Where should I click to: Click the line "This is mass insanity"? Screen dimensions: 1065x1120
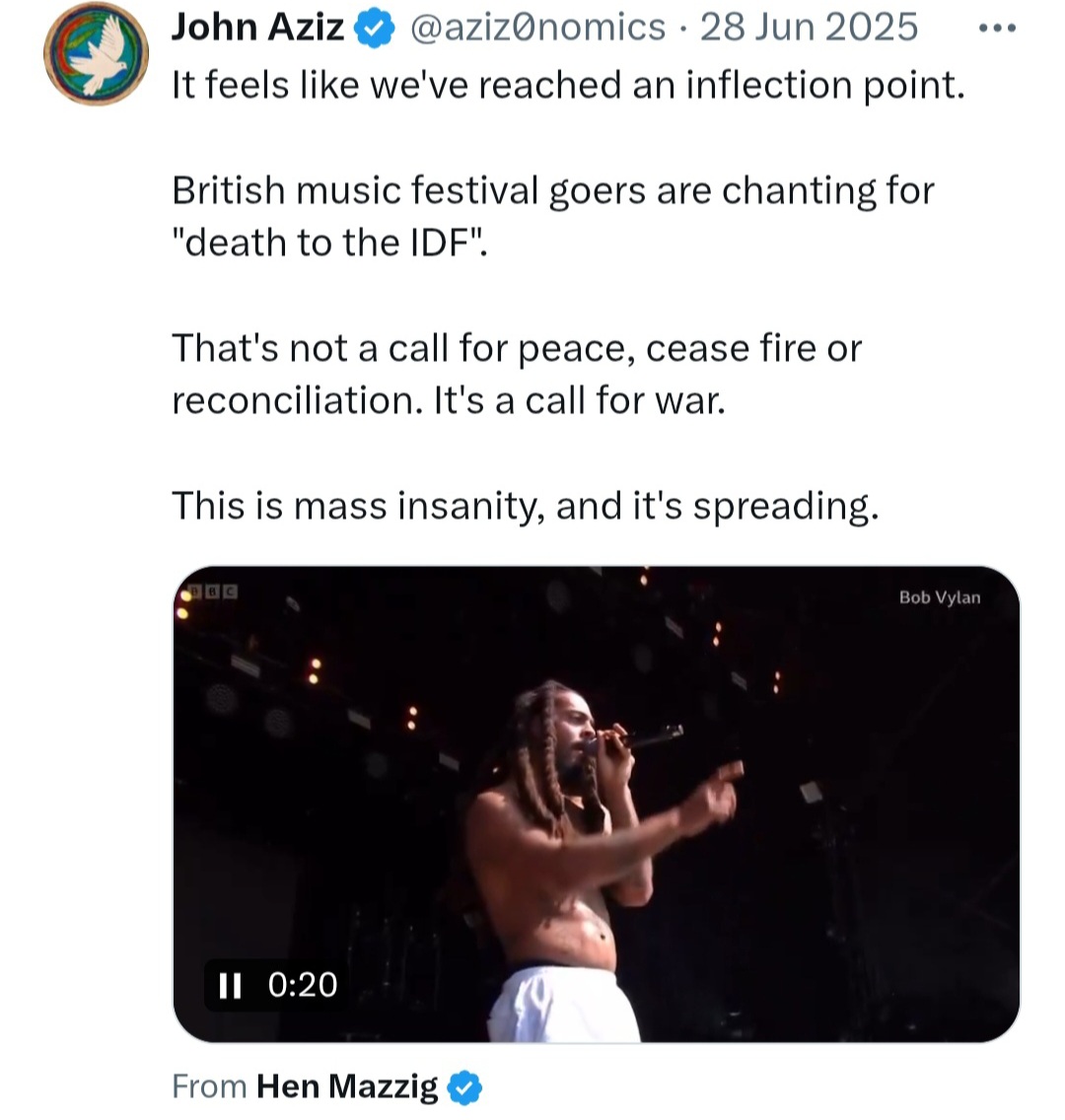(525, 507)
